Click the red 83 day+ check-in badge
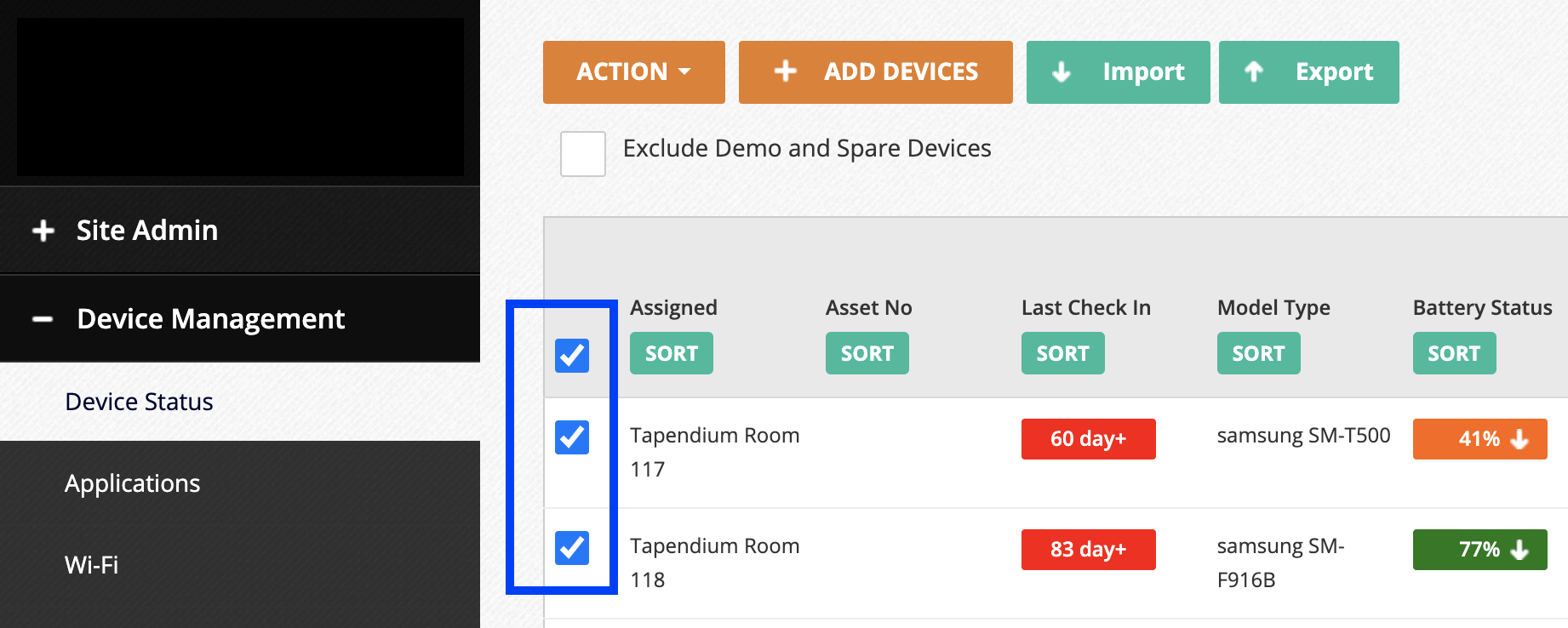 (1088, 550)
